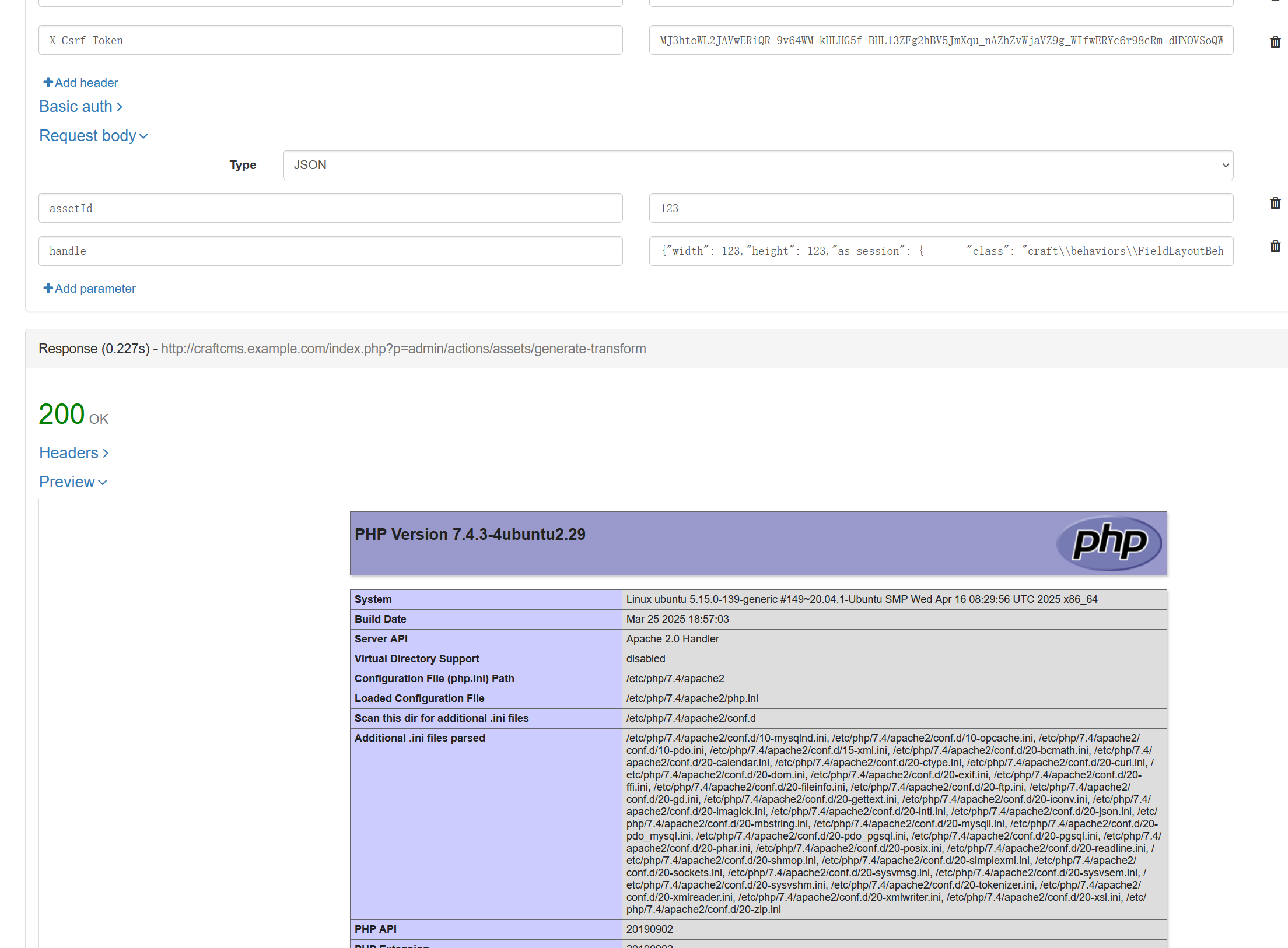
Task: Click the Add header link
Action: tap(80, 83)
